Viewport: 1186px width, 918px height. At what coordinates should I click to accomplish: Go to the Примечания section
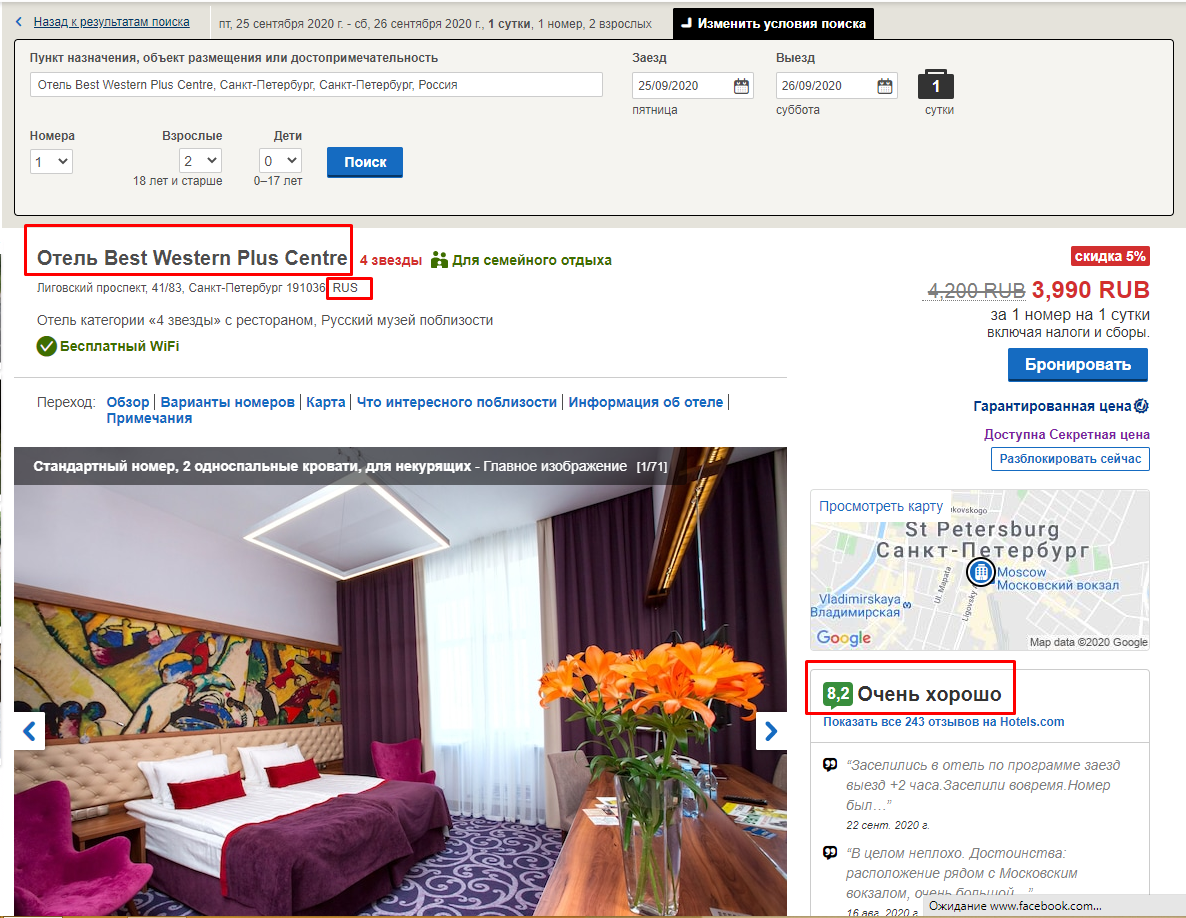click(149, 418)
